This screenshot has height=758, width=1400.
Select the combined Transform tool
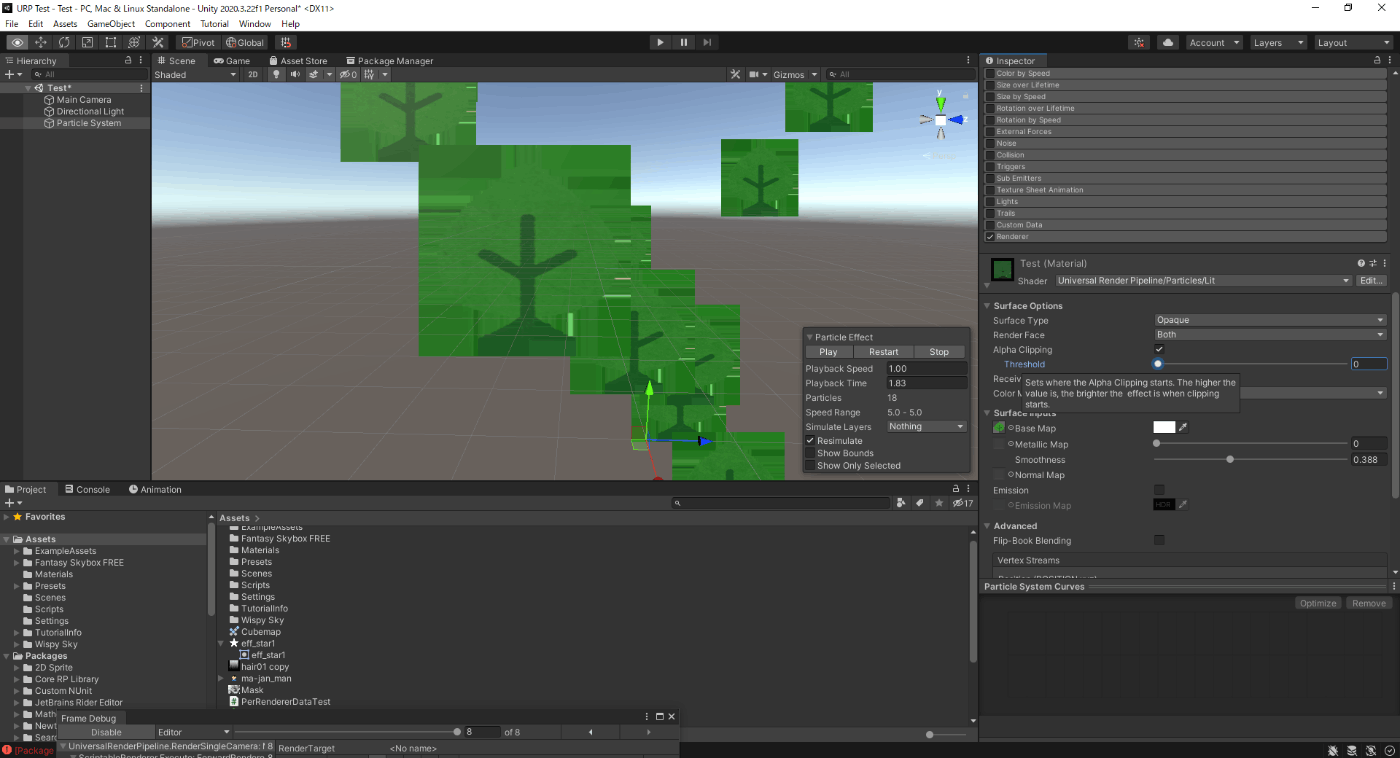(133, 43)
